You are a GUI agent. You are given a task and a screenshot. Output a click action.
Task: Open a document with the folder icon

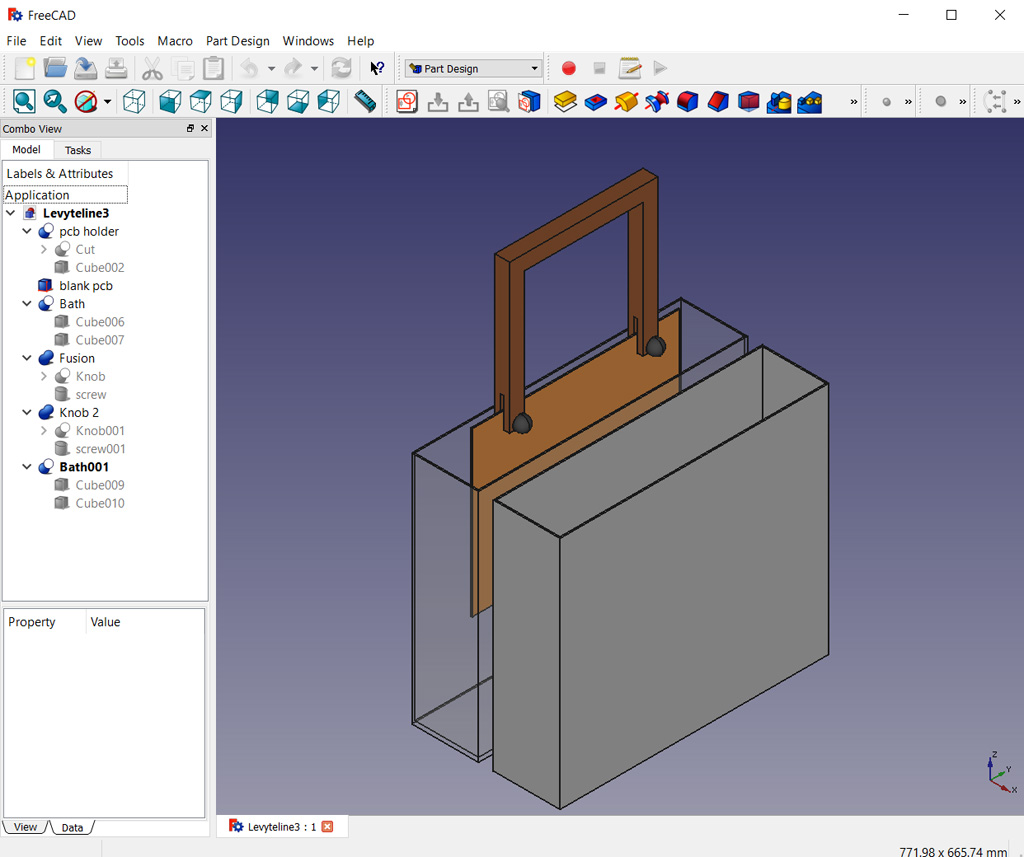pyautogui.click(x=55, y=69)
